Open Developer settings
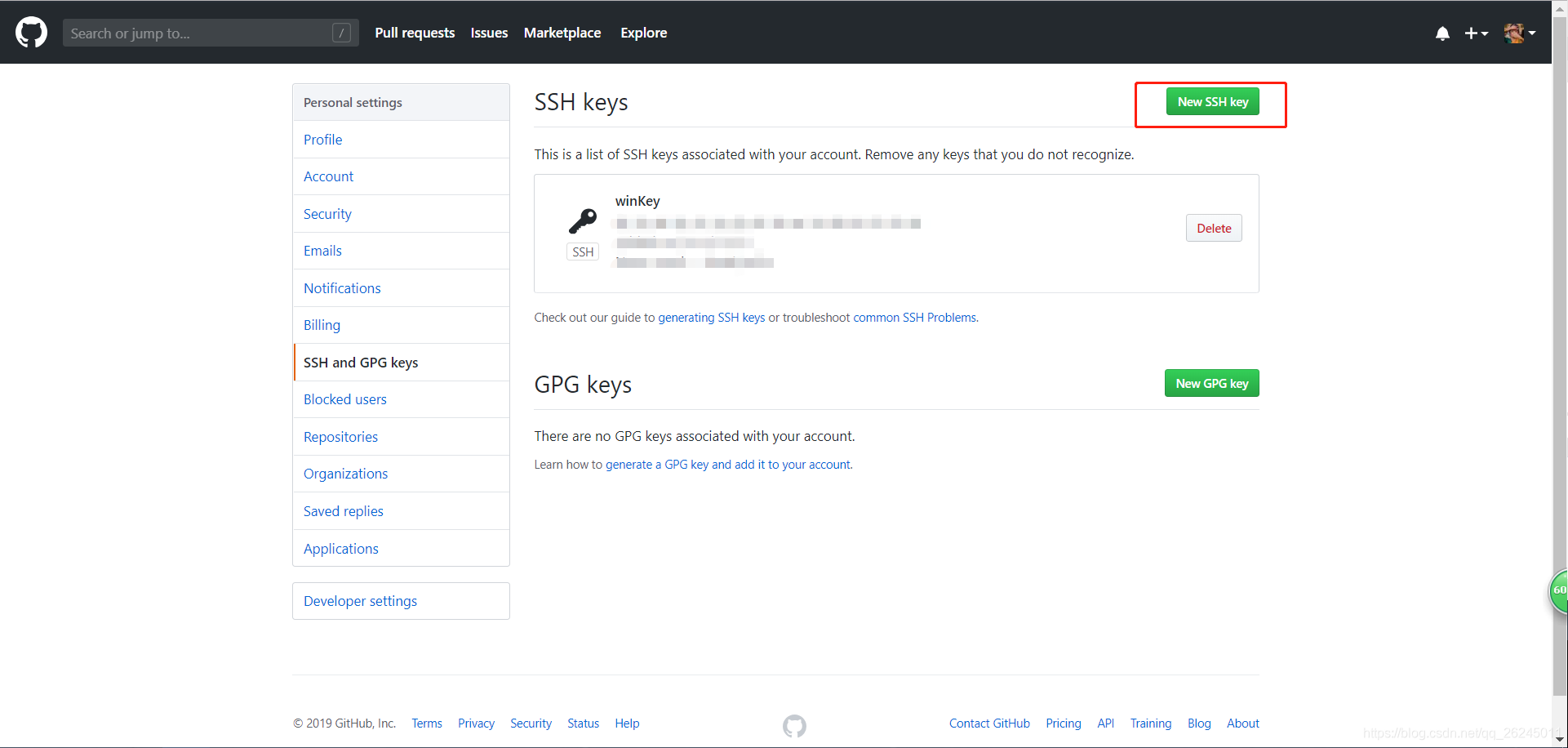This screenshot has height=748, width=1568. point(401,601)
